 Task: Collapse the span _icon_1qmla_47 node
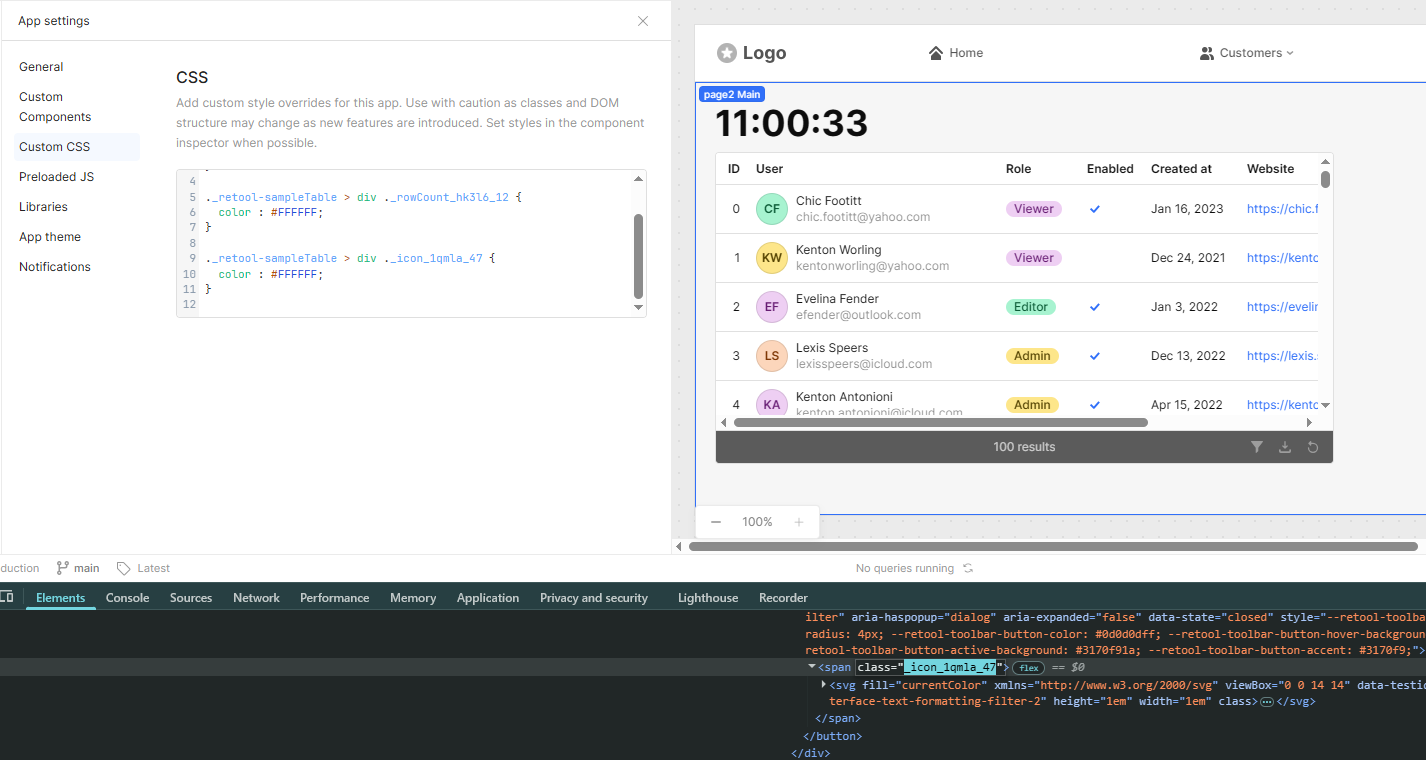point(812,667)
